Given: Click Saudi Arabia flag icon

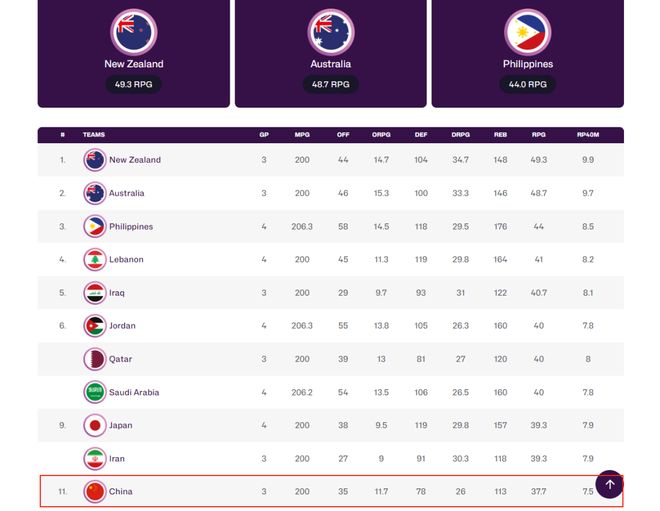Looking at the screenshot, I should coord(95,392).
